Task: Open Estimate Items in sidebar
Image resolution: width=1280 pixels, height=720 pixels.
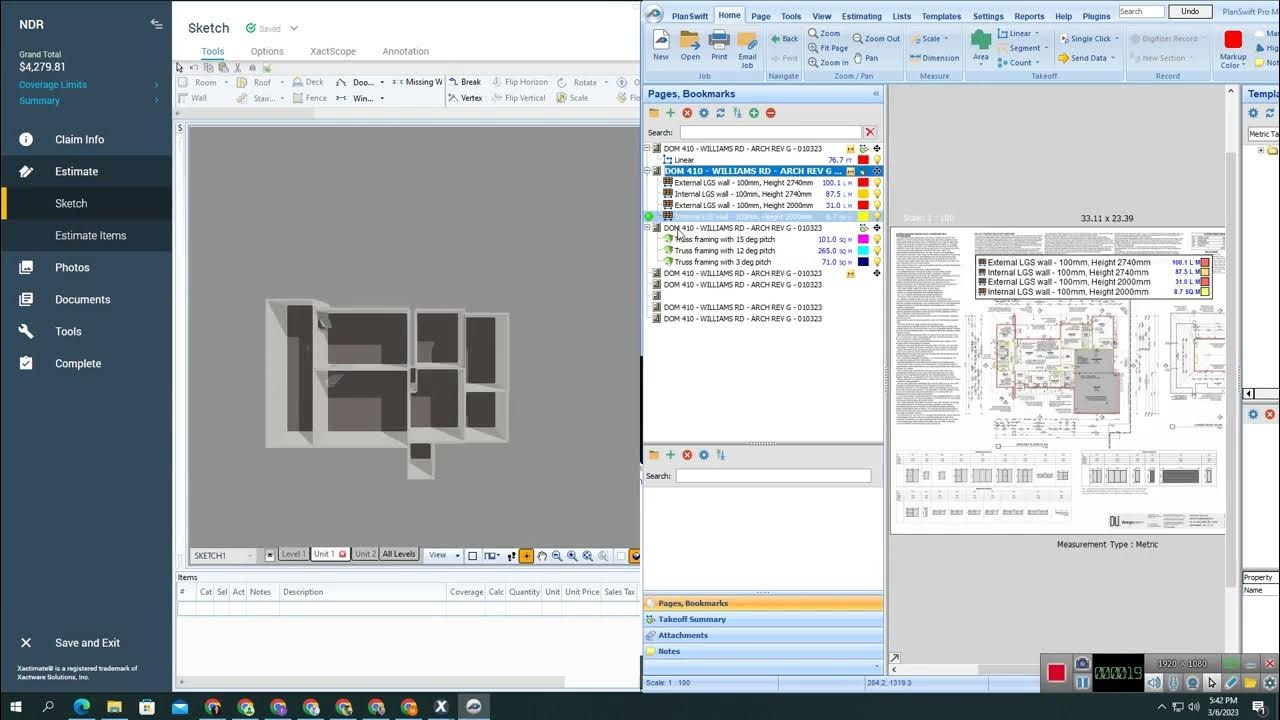Action: click(90, 236)
